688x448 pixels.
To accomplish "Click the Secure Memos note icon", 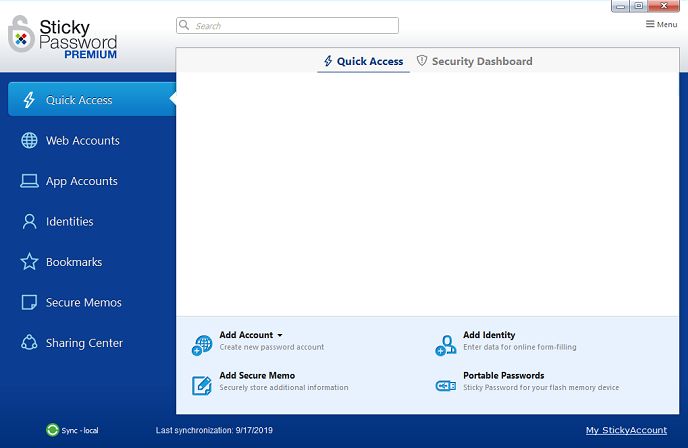I will (x=29, y=302).
